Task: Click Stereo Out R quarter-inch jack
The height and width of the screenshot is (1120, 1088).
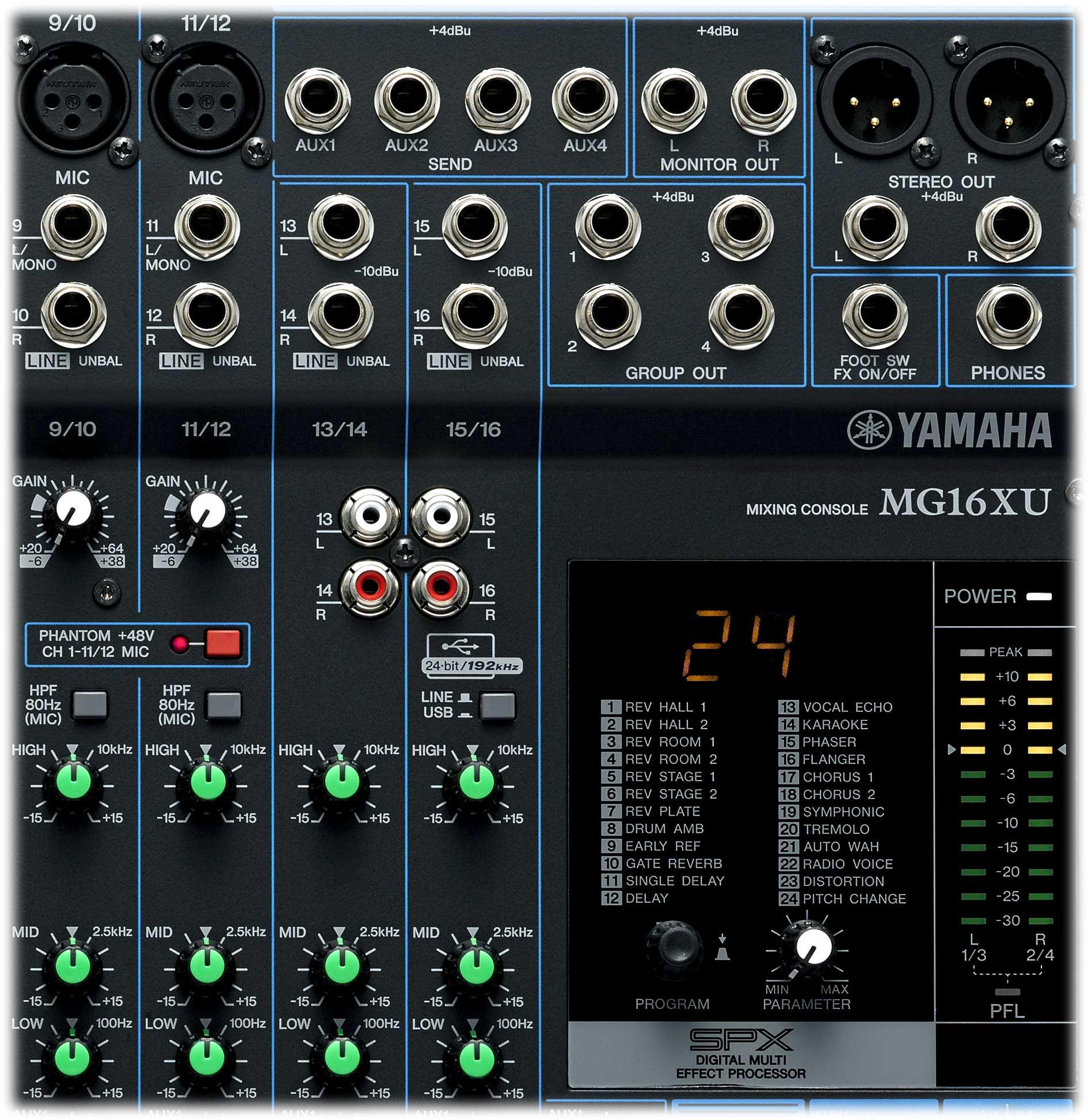Action: [x=1009, y=228]
